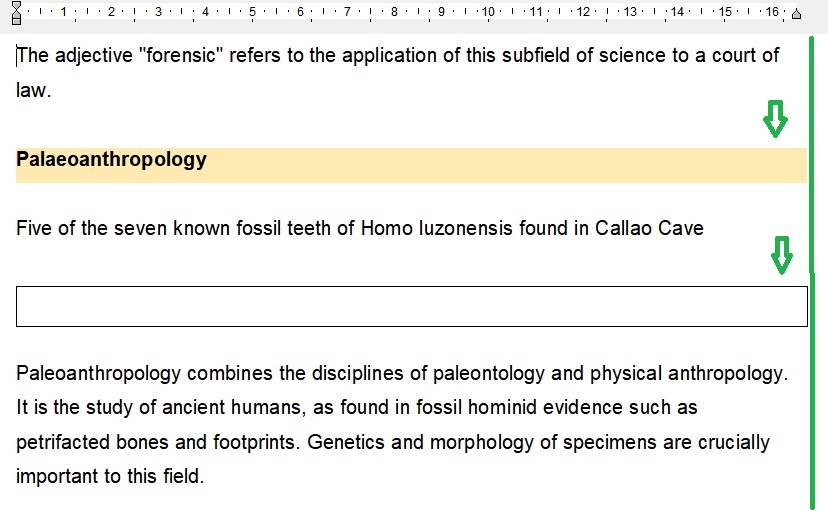Click the word "Paleoanthropology" starting the last paragraph

click(98, 374)
